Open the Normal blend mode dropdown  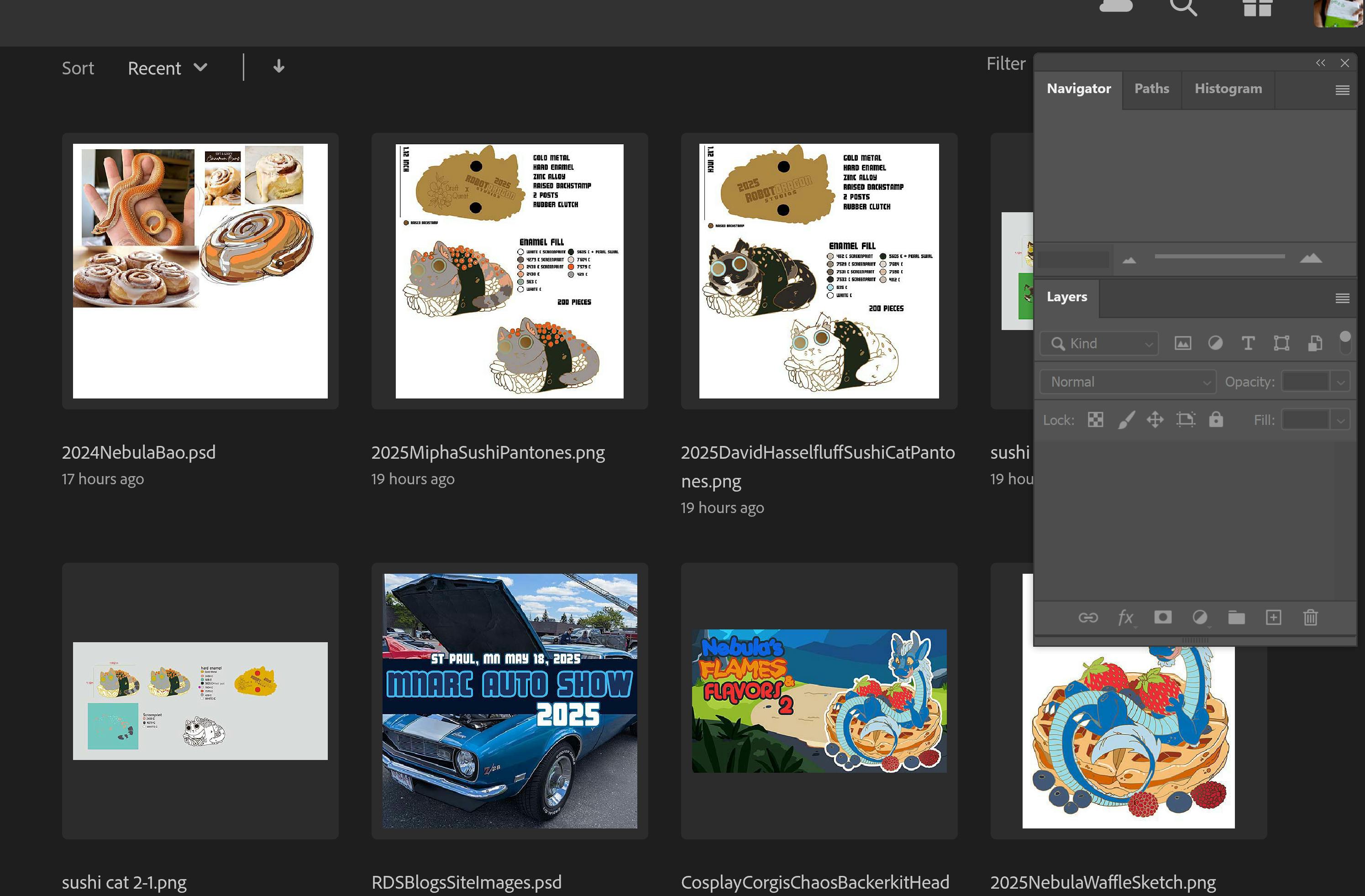[1128, 382]
